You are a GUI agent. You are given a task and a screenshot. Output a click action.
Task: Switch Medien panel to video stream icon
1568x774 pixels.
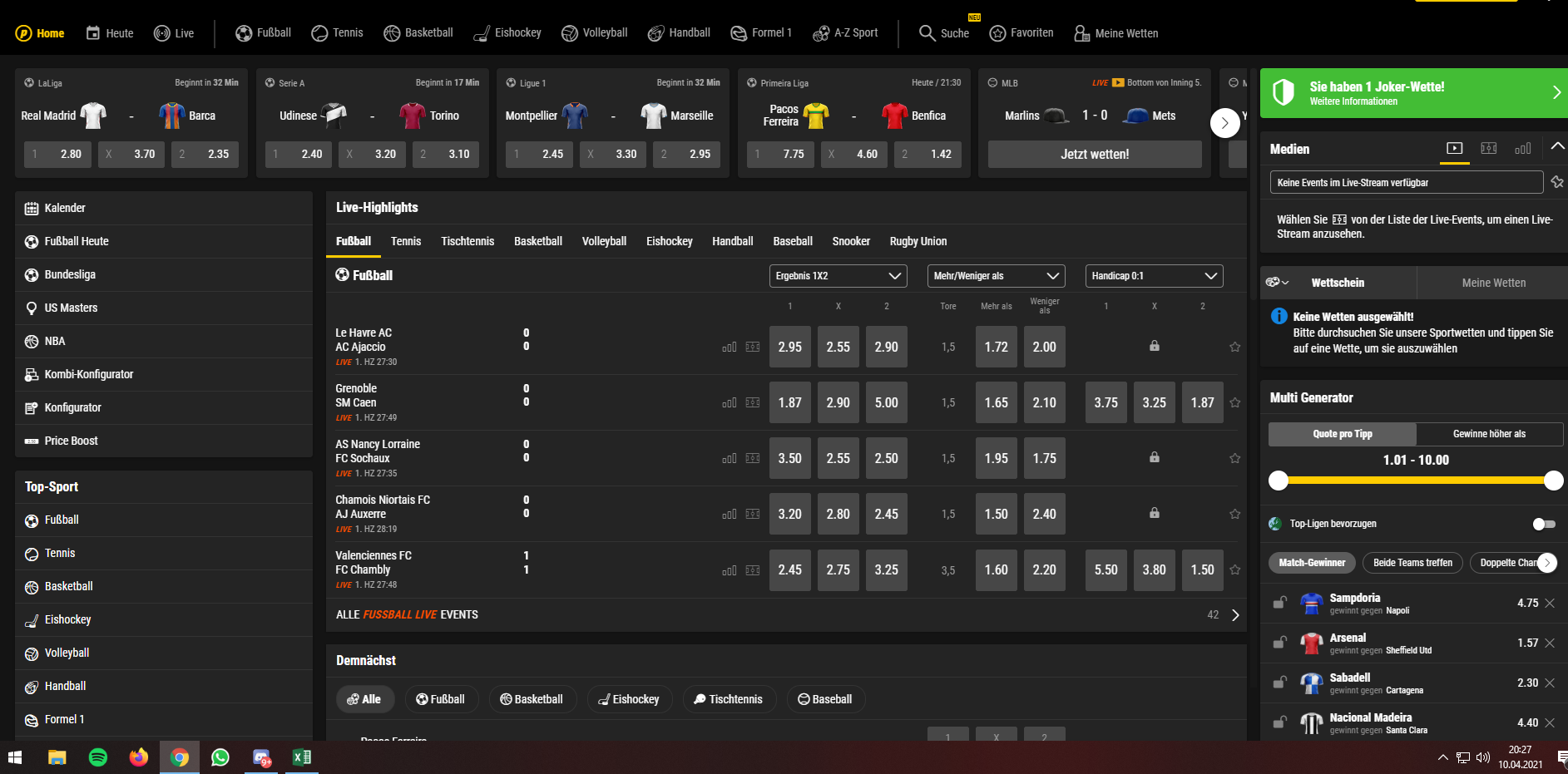1455,149
